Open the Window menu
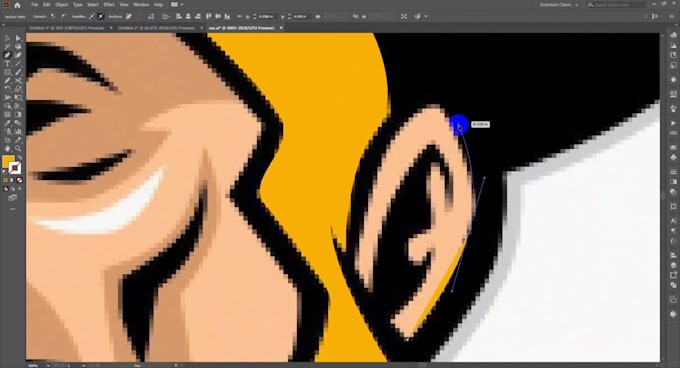The height and width of the screenshot is (368, 680). pos(141,4)
